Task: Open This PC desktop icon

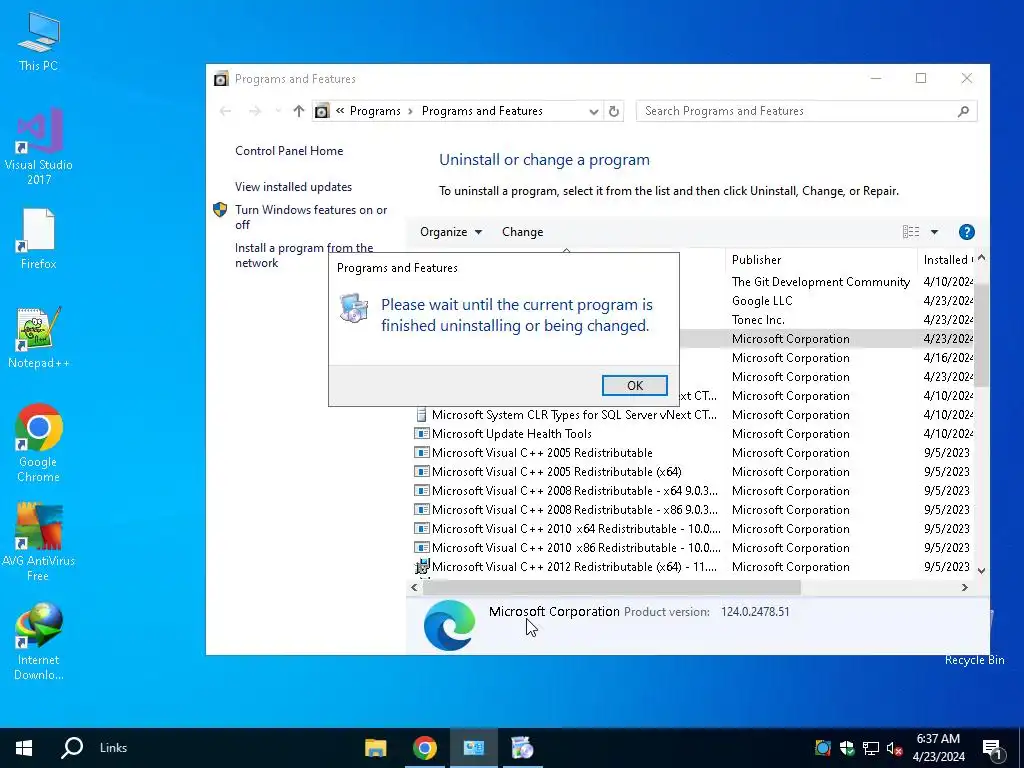Action: click(39, 42)
